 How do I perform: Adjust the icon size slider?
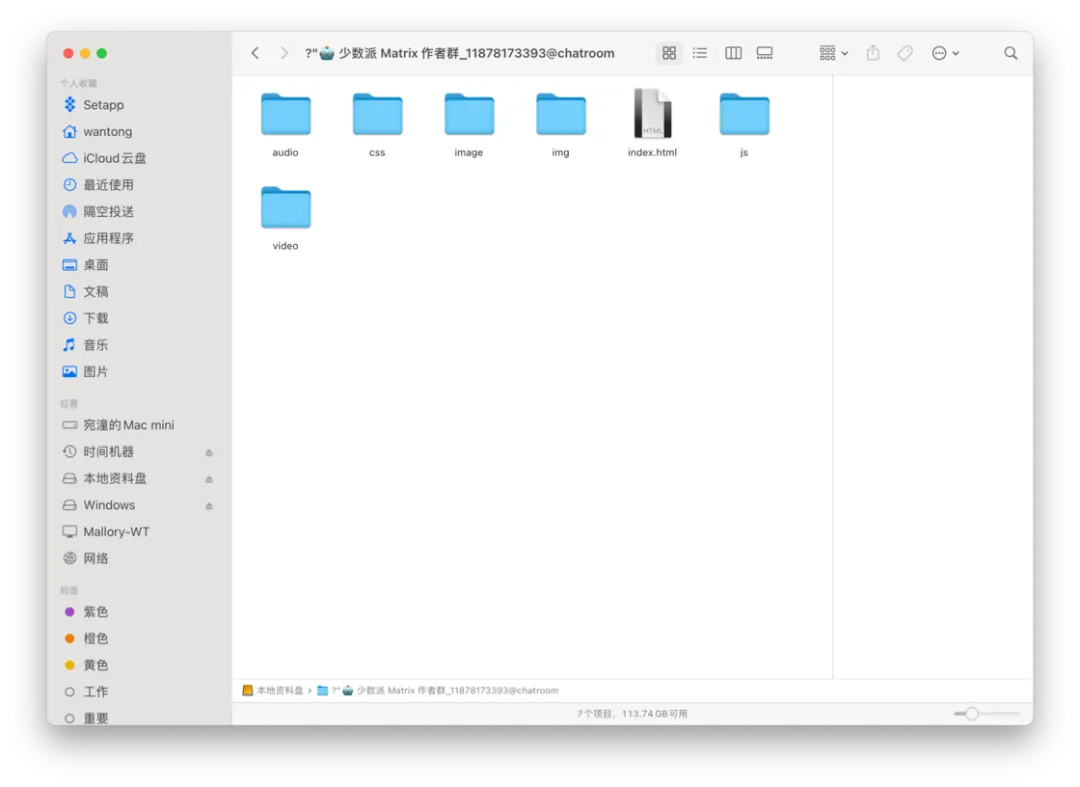coord(986,714)
